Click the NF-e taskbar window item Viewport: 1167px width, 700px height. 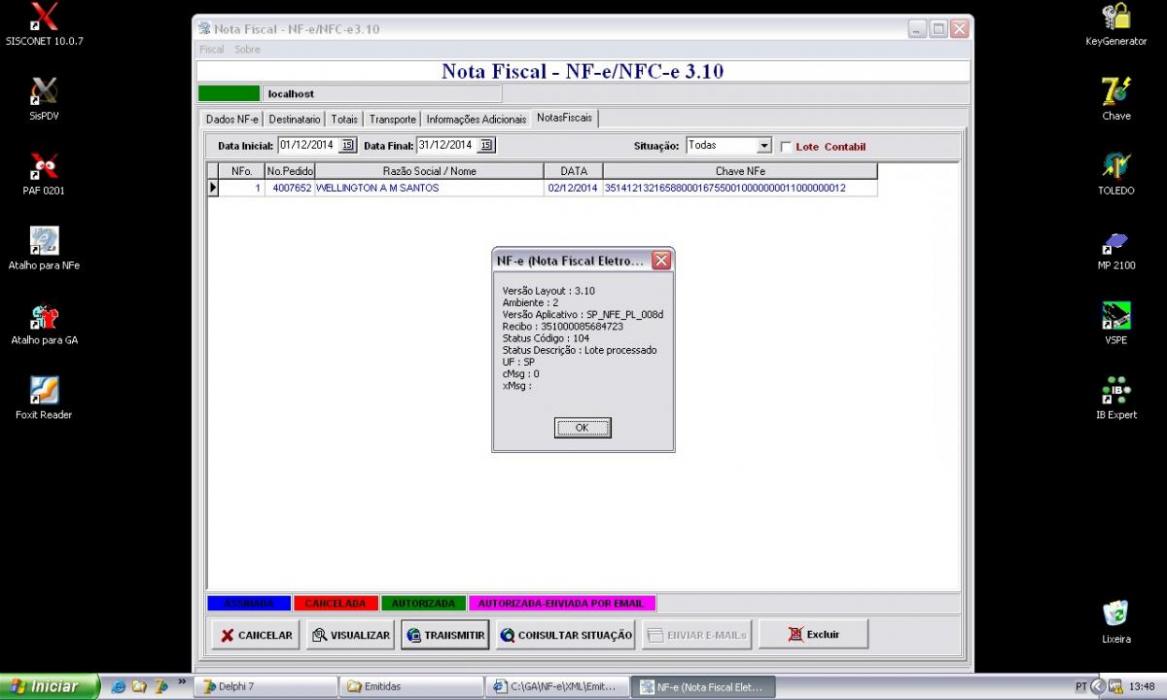point(703,687)
